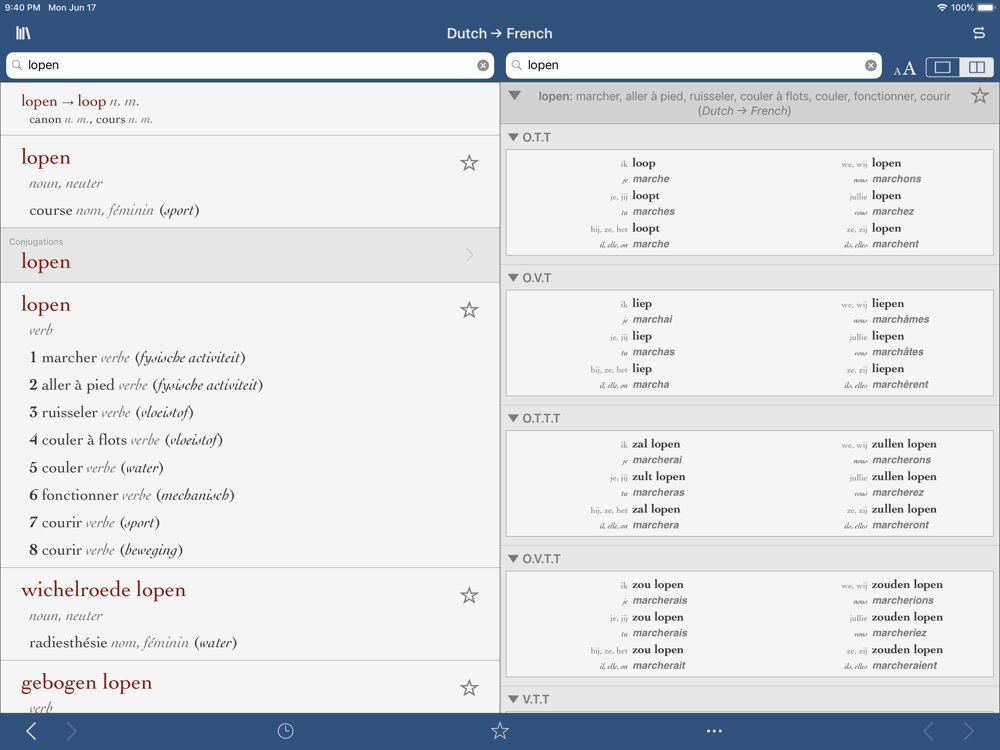Focus the left search field
The height and width of the screenshot is (750, 1000).
pyautogui.click(x=250, y=65)
